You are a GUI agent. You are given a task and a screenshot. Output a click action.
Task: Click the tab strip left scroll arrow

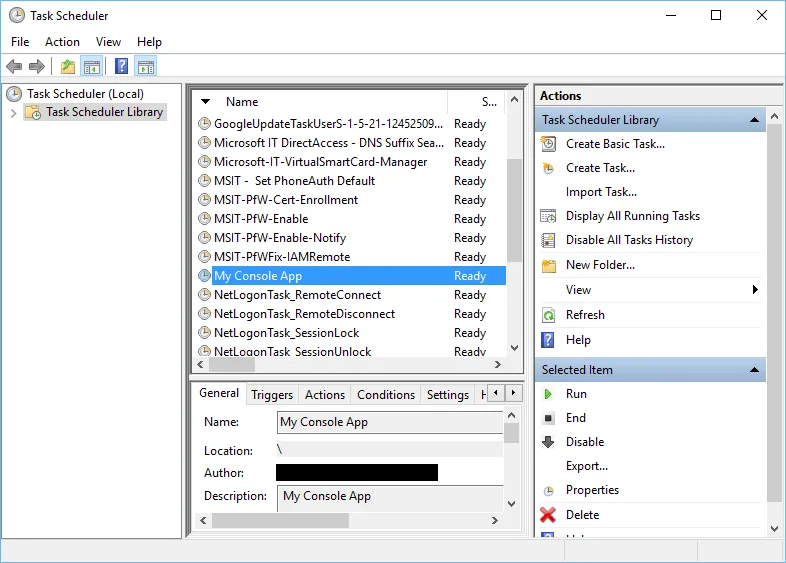pyautogui.click(x=496, y=393)
